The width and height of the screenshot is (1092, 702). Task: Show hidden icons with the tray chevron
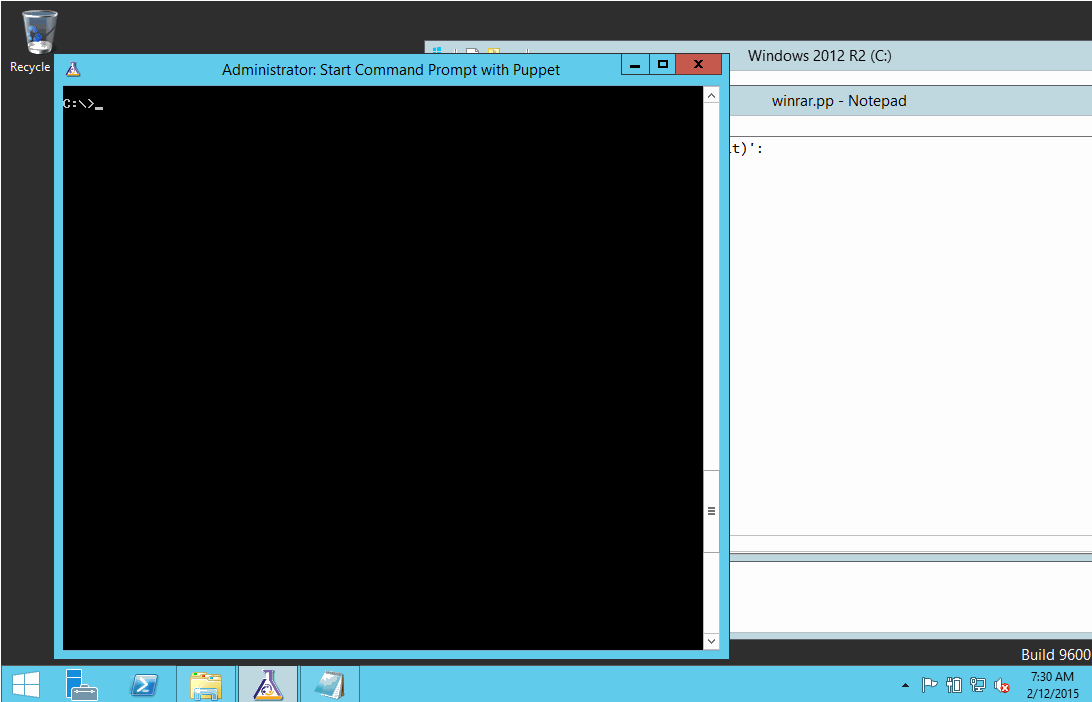point(907,685)
